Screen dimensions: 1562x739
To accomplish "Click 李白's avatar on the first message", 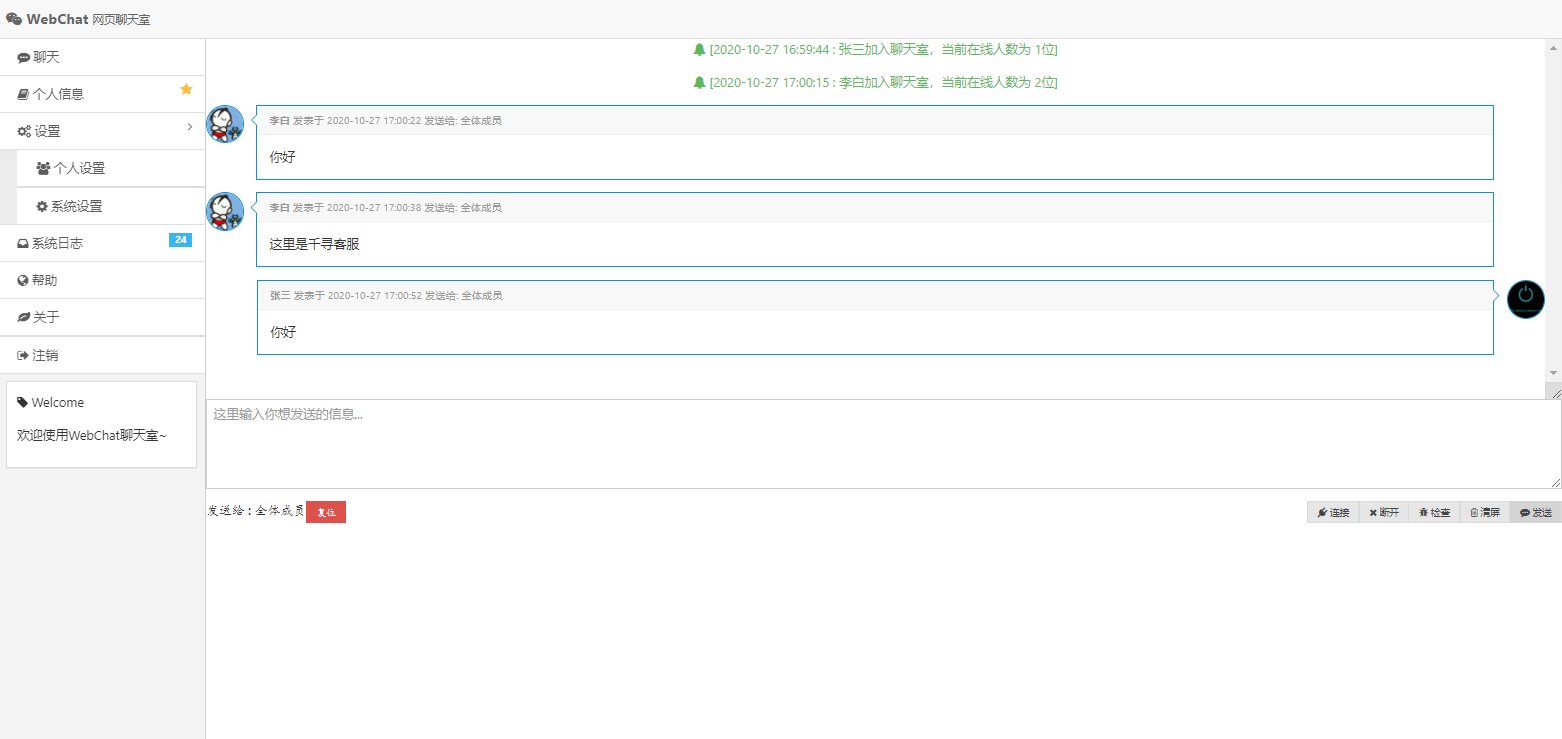I will (x=225, y=124).
